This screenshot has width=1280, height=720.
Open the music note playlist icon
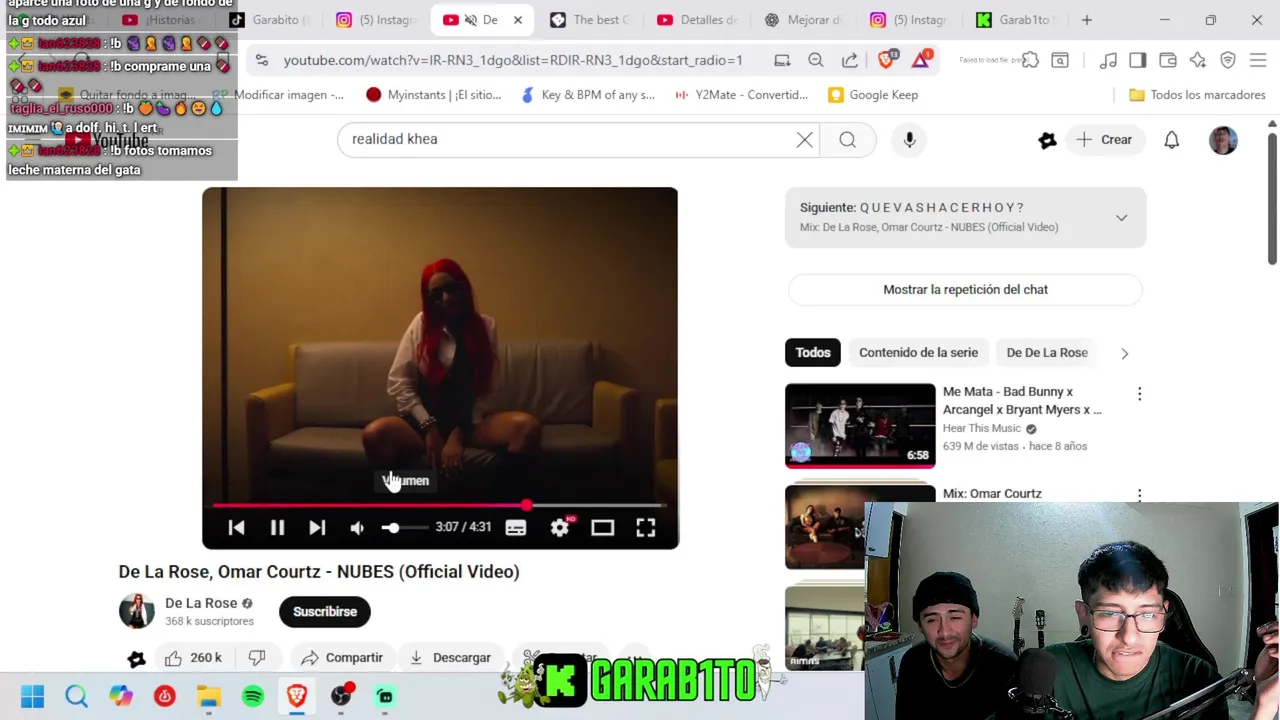[1108, 60]
